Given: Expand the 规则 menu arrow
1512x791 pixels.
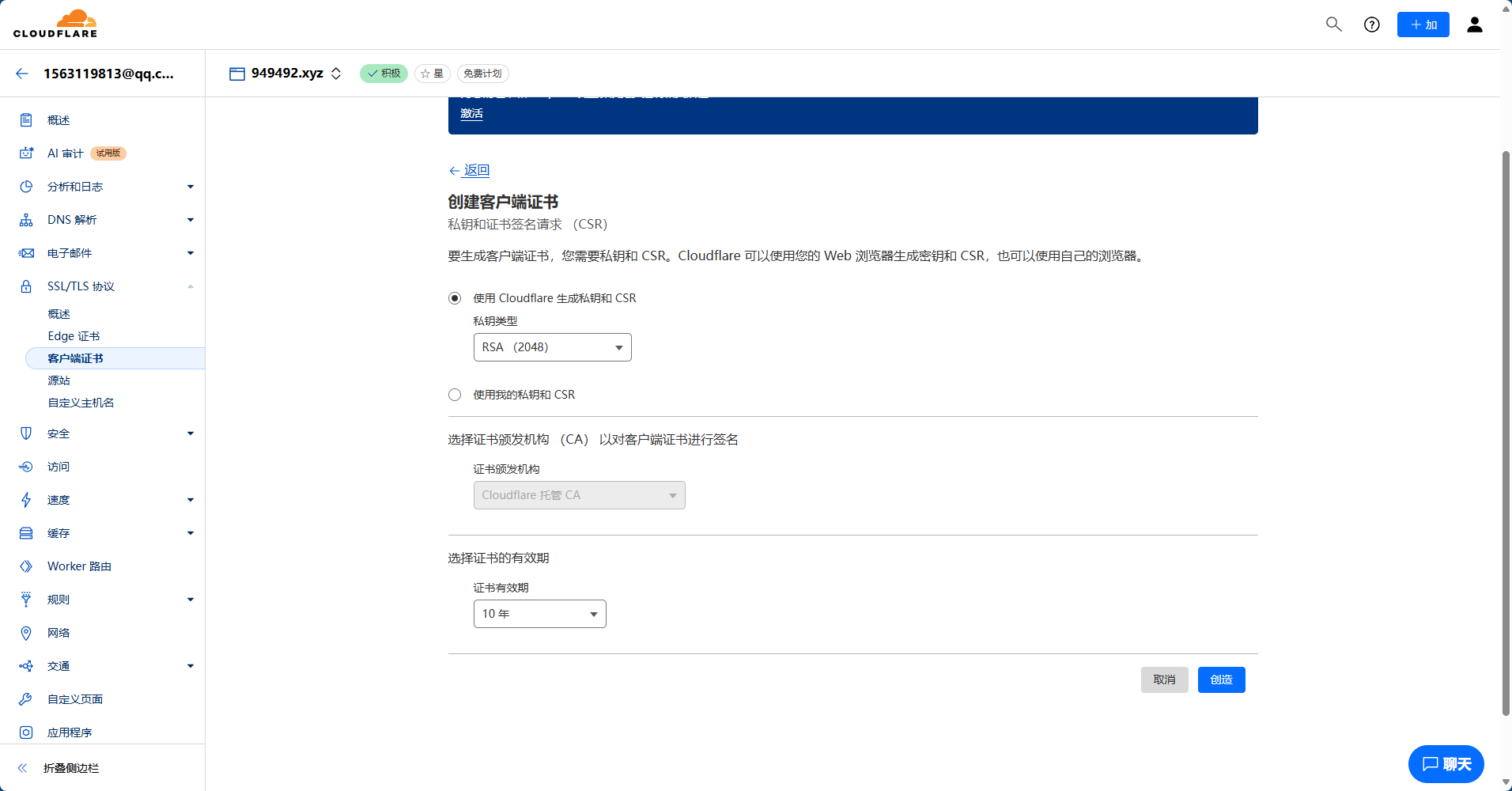Looking at the screenshot, I should pyautogui.click(x=191, y=600).
